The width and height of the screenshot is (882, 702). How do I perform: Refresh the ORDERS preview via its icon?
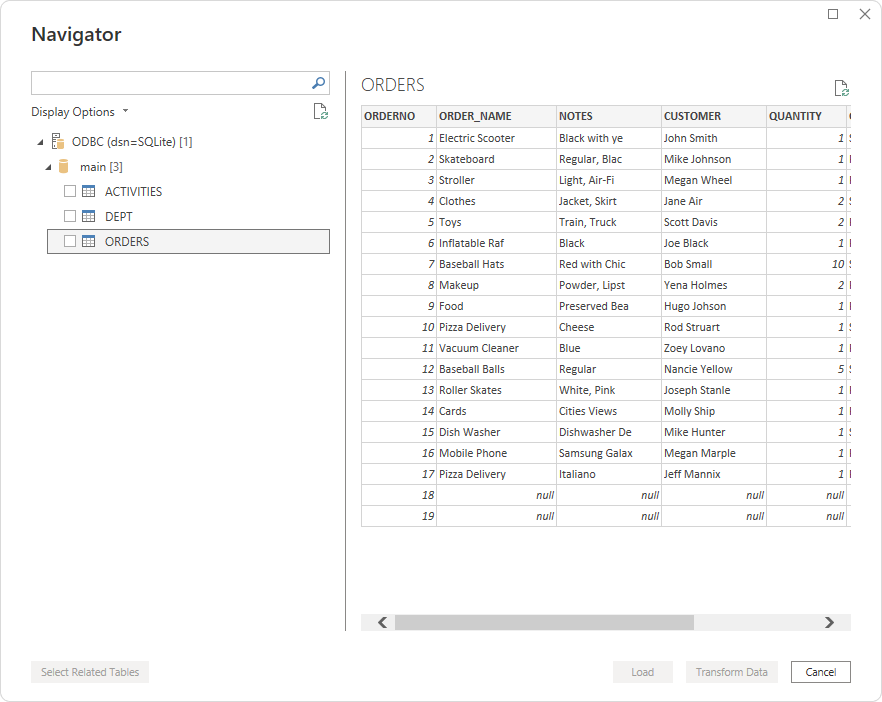pyautogui.click(x=841, y=88)
